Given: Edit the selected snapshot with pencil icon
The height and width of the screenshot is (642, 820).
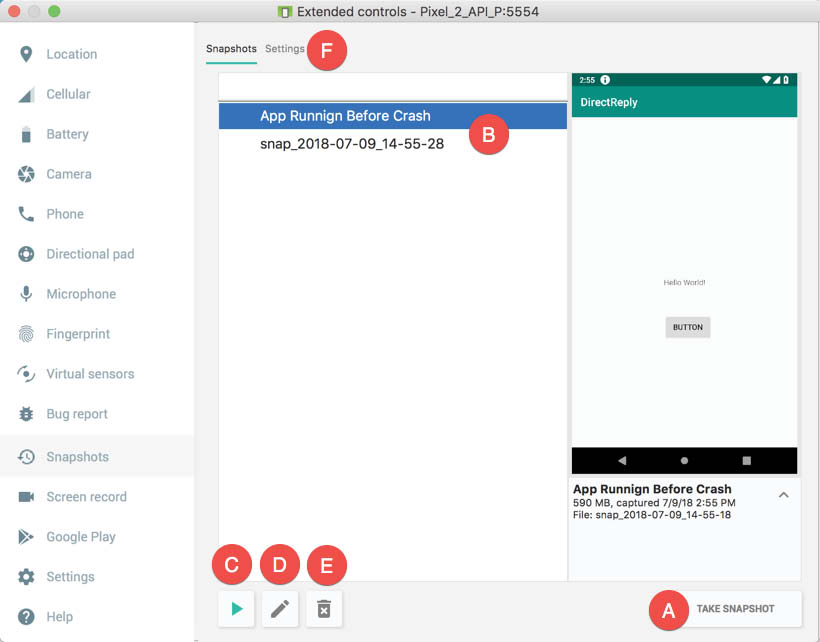Looking at the screenshot, I should pos(280,609).
